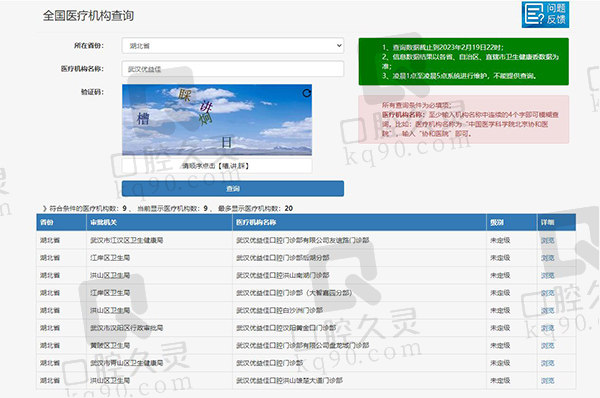Open 浏览 link for 友谊路门诊部 row
Image resolution: width=600 pixels, height=398 pixels.
click(548, 240)
